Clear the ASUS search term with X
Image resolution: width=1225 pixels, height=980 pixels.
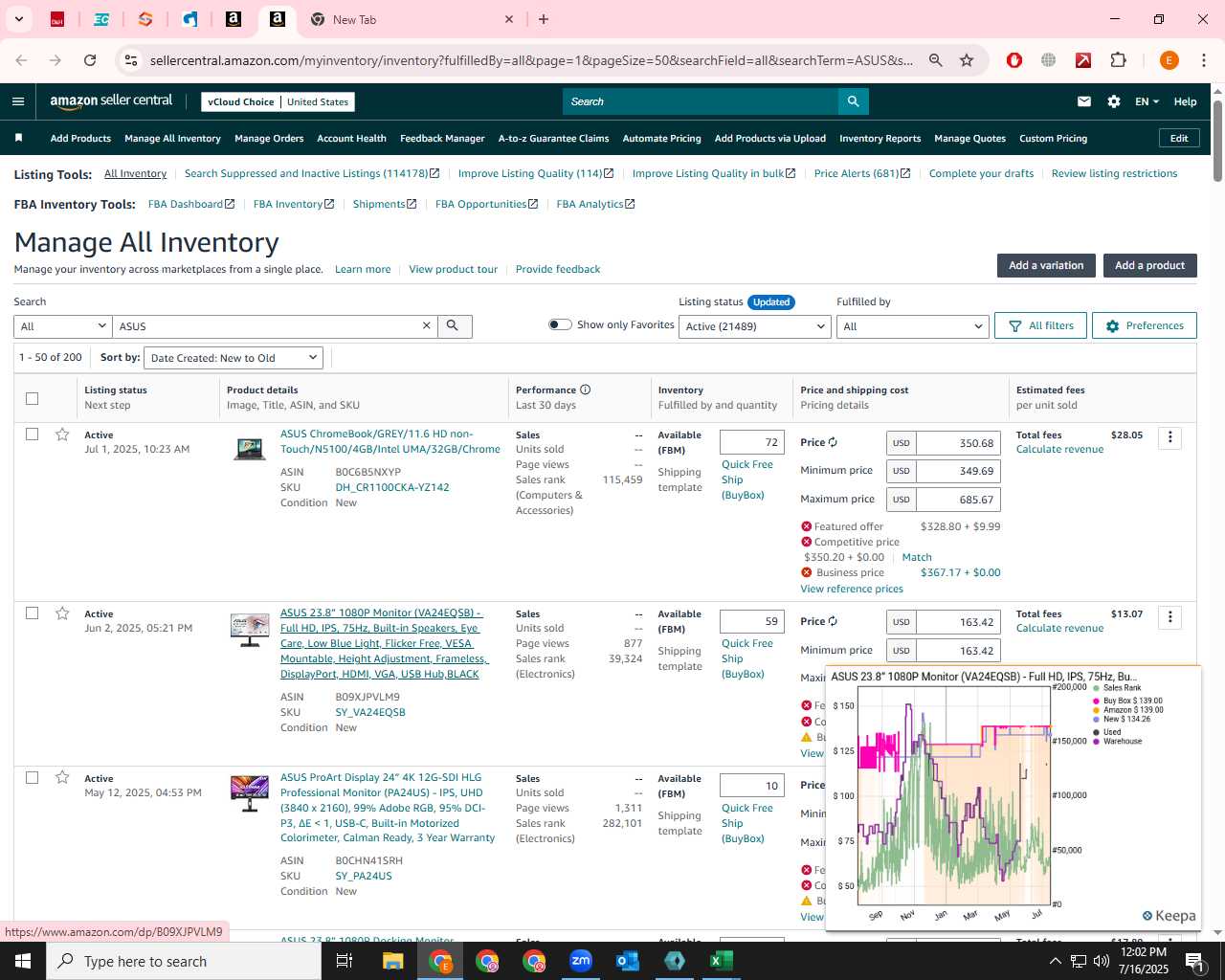[427, 326]
